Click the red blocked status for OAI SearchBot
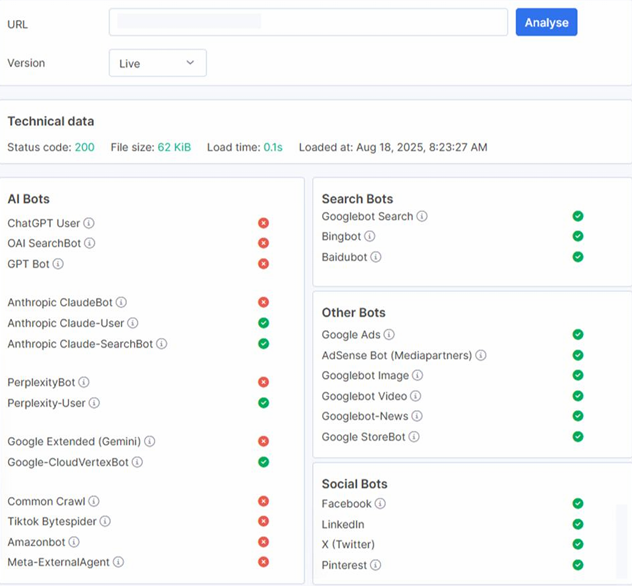Viewport: 632px width, 586px height. pos(264,243)
